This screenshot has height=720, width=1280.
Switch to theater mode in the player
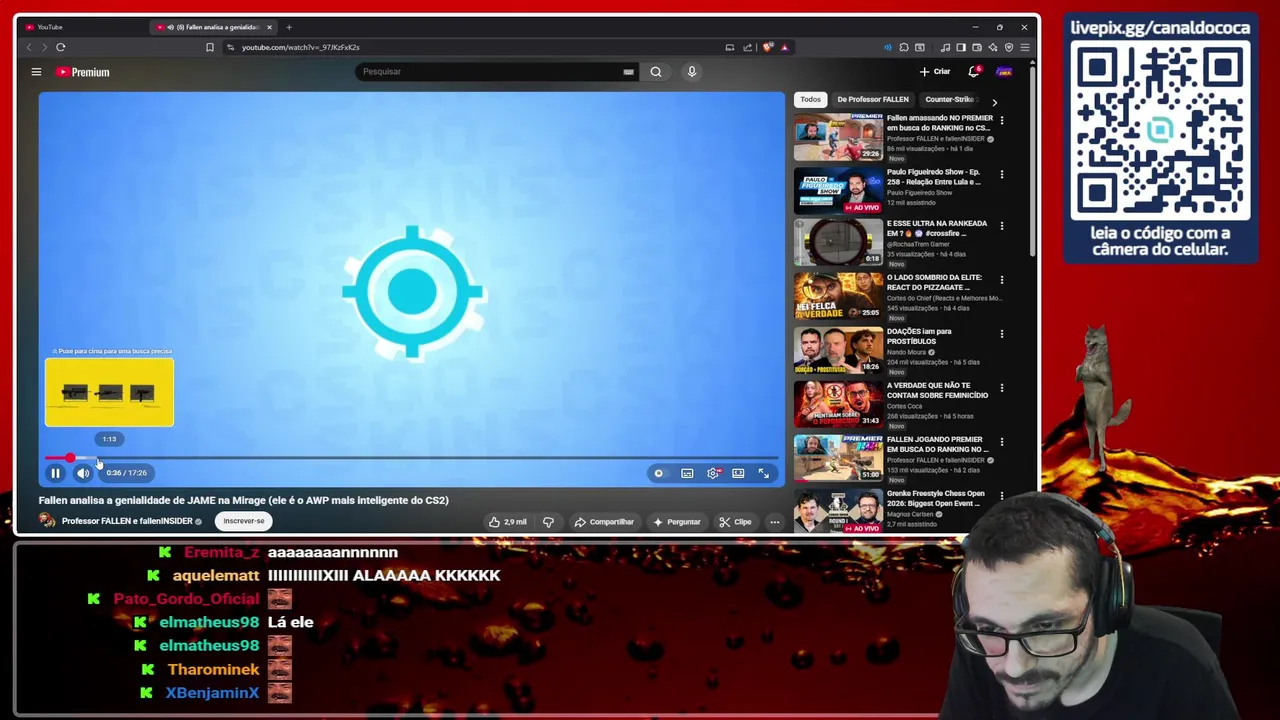point(738,473)
